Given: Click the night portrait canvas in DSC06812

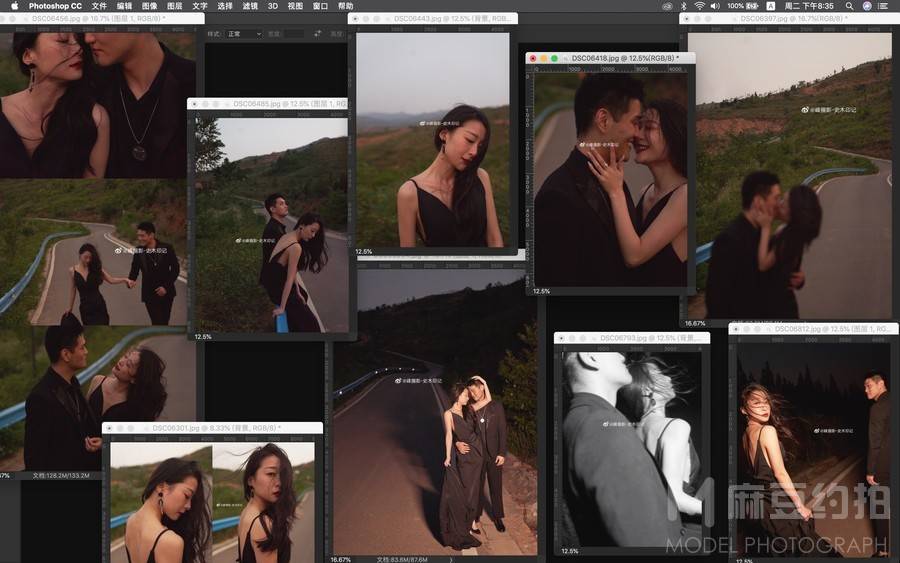Looking at the screenshot, I should pos(813,449).
